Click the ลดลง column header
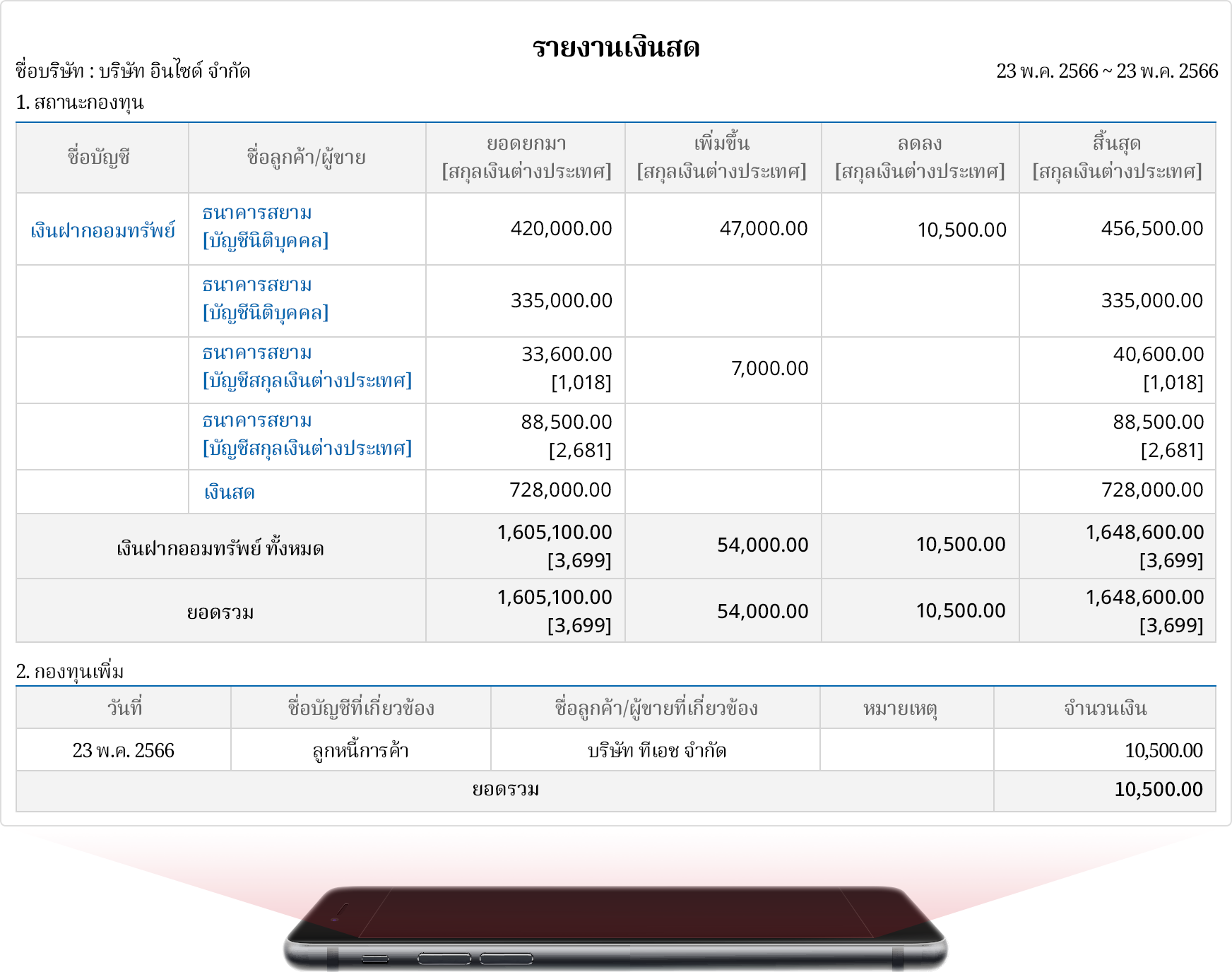The height and width of the screenshot is (972, 1232). (x=919, y=157)
